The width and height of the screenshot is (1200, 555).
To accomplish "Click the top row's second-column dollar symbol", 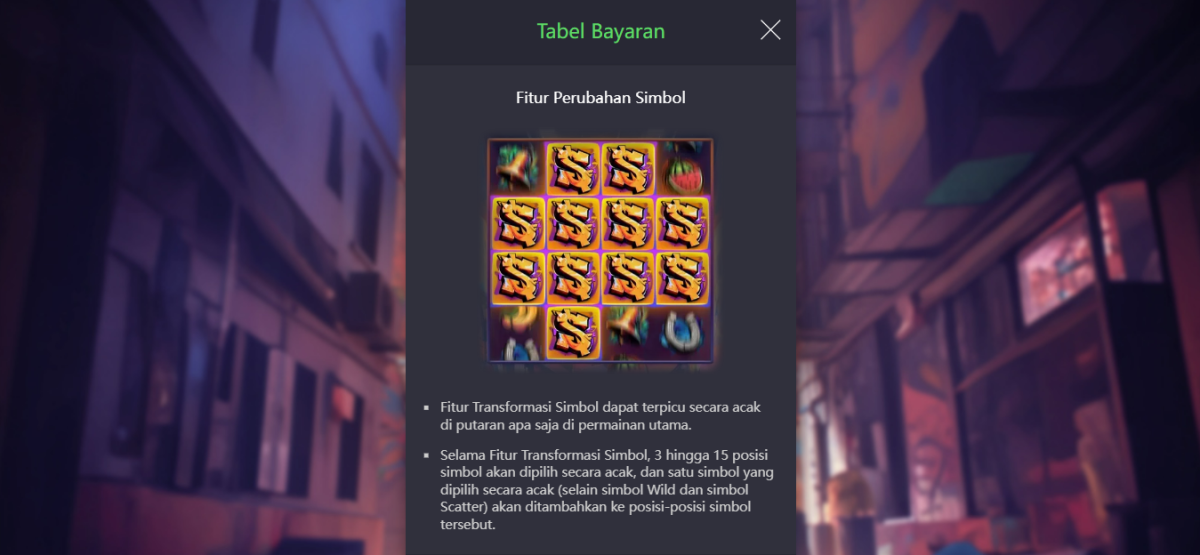I will coord(573,168).
